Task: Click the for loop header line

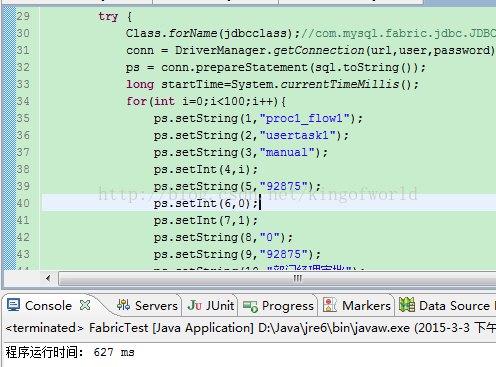Action: click(x=206, y=101)
